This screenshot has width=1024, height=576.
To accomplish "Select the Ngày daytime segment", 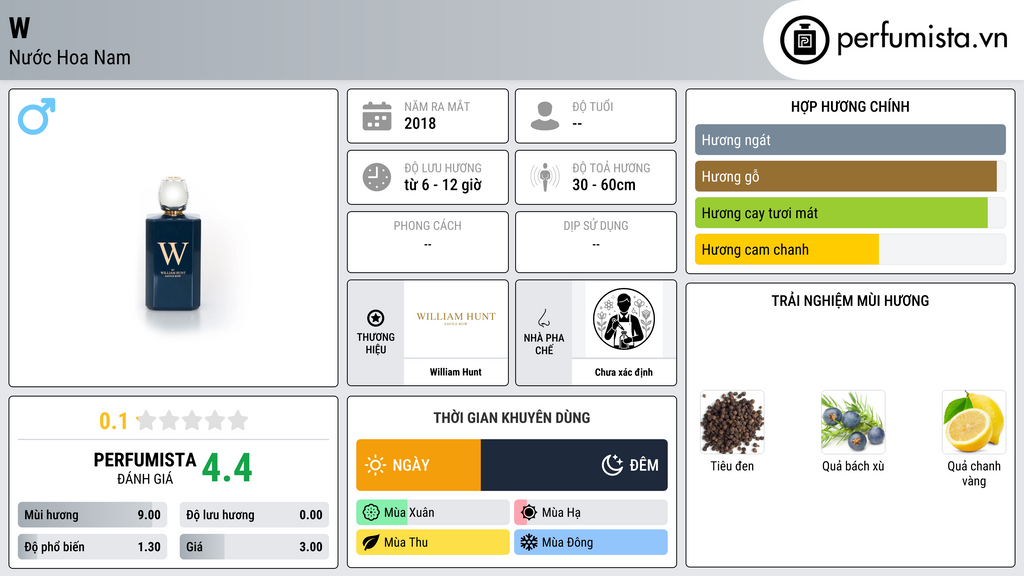I will point(419,465).
